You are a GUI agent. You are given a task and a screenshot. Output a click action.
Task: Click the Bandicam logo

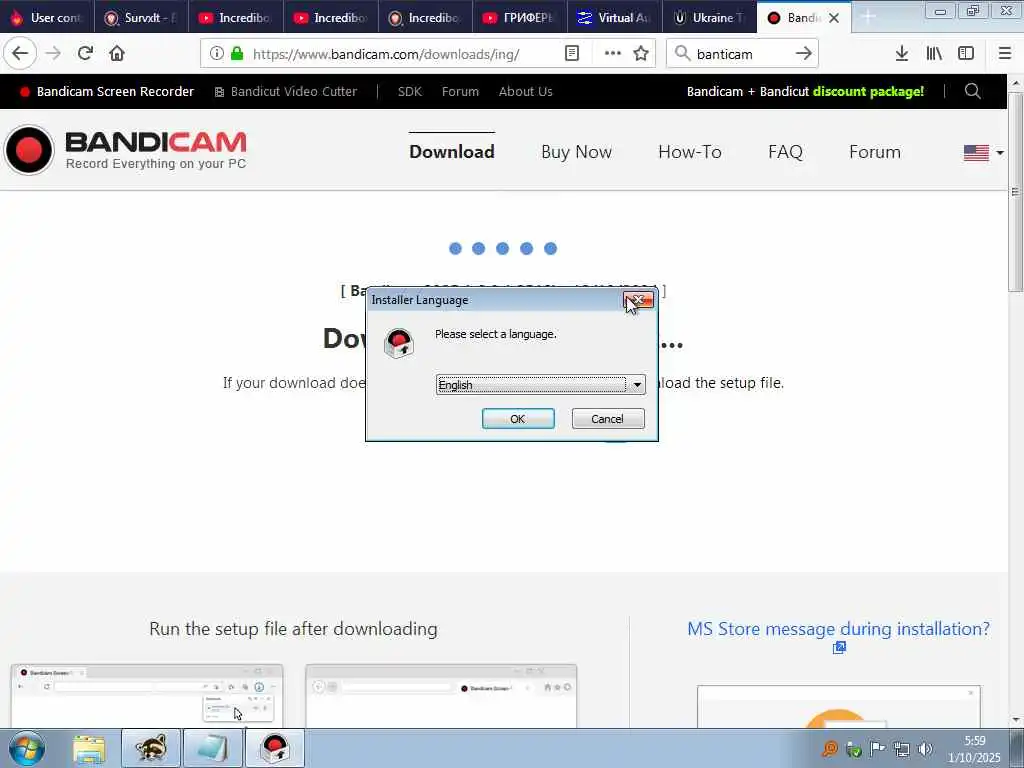(125, 150)
